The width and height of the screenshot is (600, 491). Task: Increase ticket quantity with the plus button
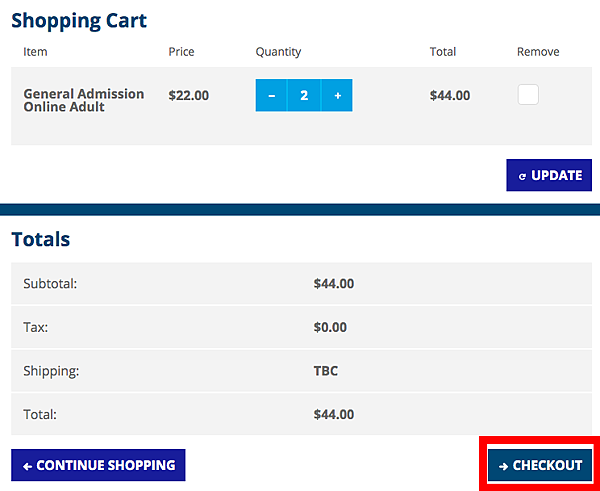(x=337, y=96)
